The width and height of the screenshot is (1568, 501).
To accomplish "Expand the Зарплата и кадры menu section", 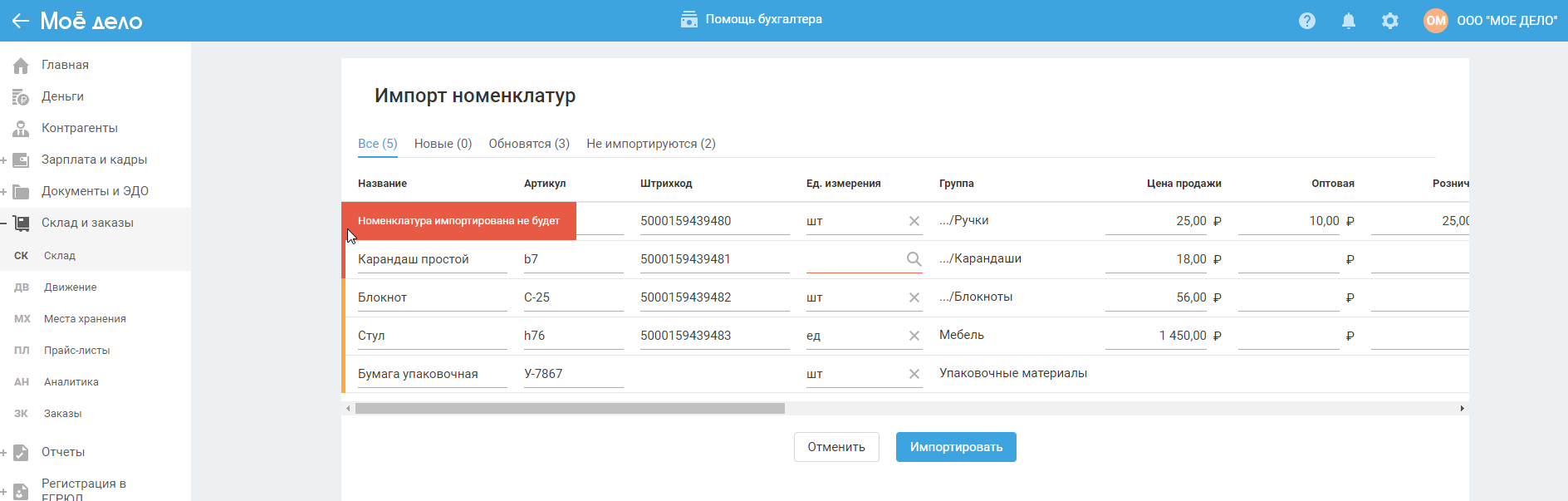I will coord(4,160).
